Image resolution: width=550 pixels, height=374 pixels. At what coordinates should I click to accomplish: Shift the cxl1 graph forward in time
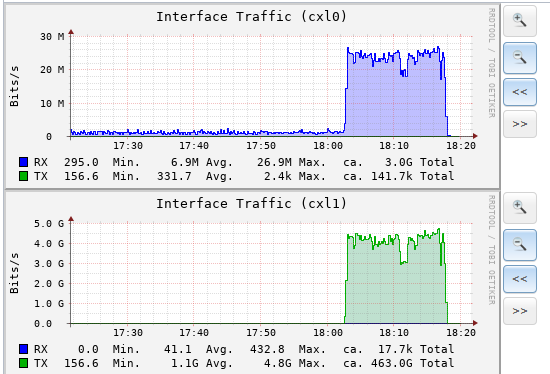tap(520, 311)
